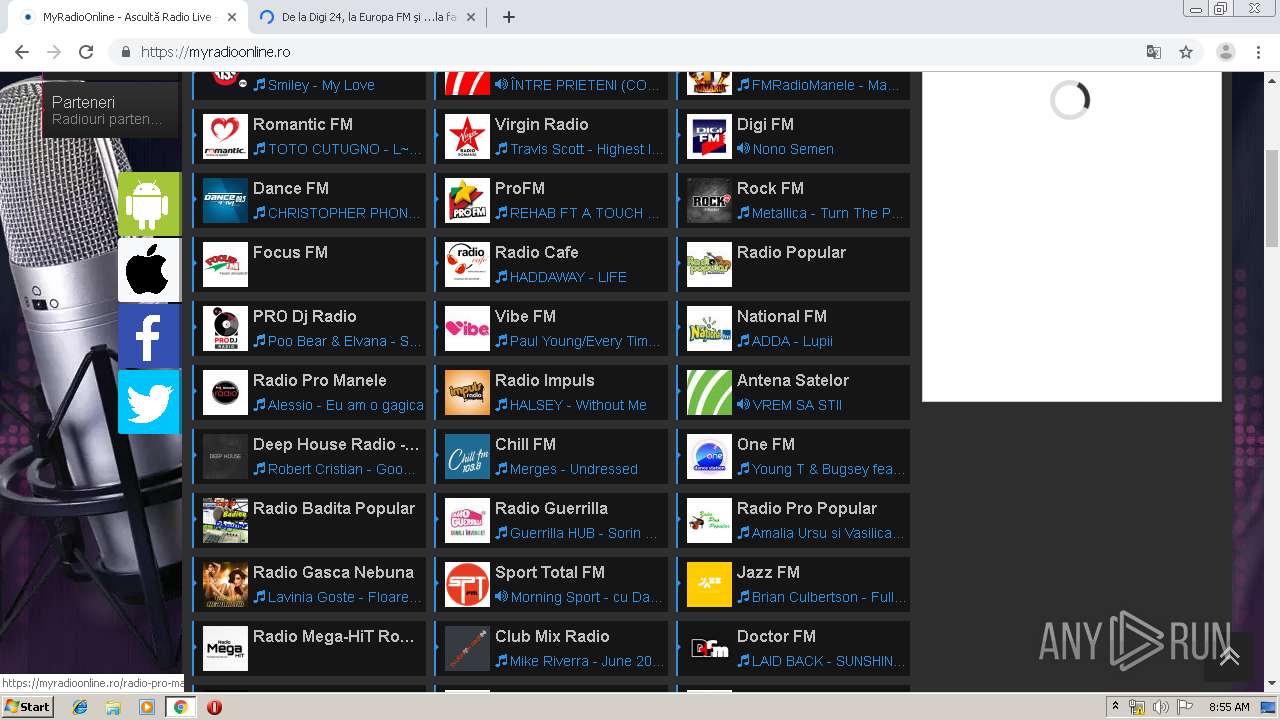Click the Doctor FM station logo
The height and width of the screenshot is (720, 1280).
point(709,649)
